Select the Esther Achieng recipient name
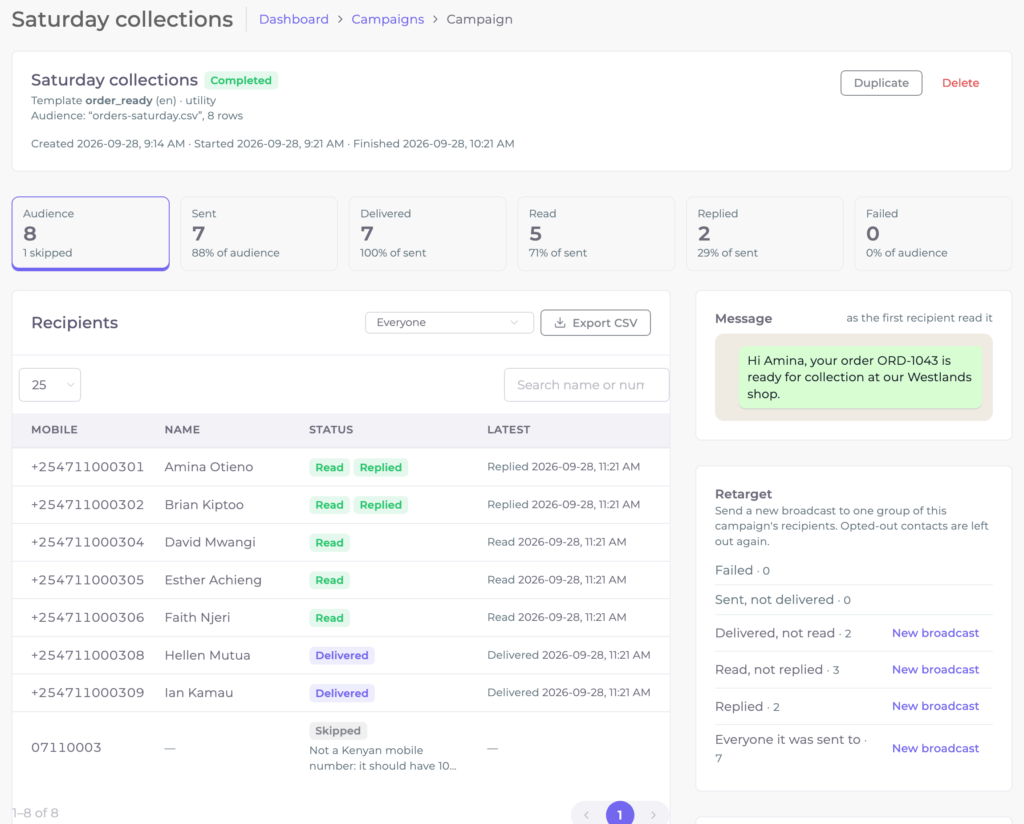Image resolution: width=1024 pixels, height=824 pixels. tap(213, 580)
